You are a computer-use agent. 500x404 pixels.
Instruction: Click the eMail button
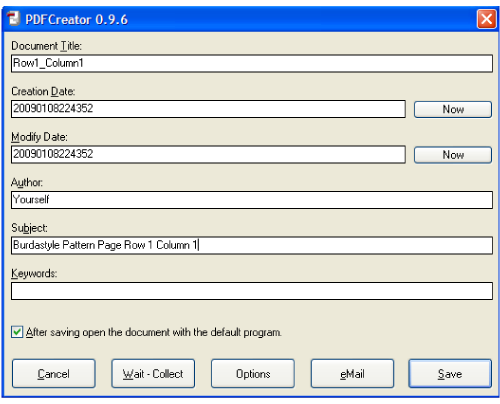point(352,374)
